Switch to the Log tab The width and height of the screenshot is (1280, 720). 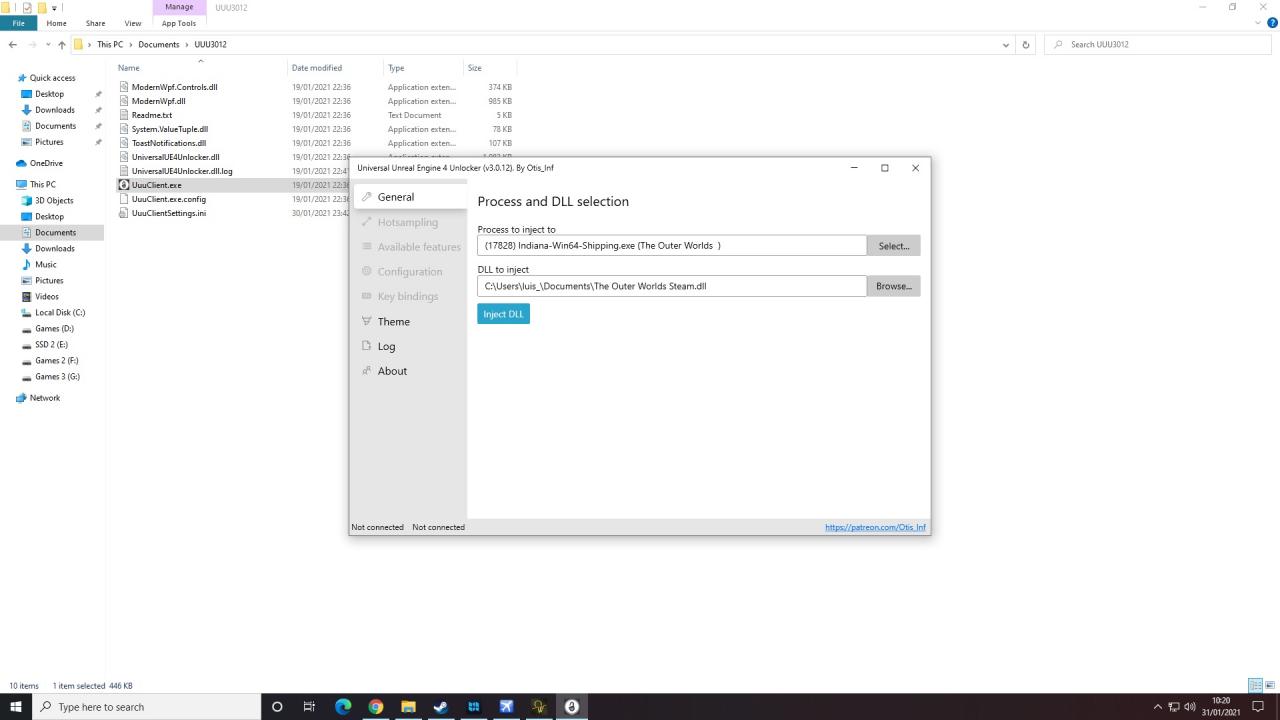point(386,347)
